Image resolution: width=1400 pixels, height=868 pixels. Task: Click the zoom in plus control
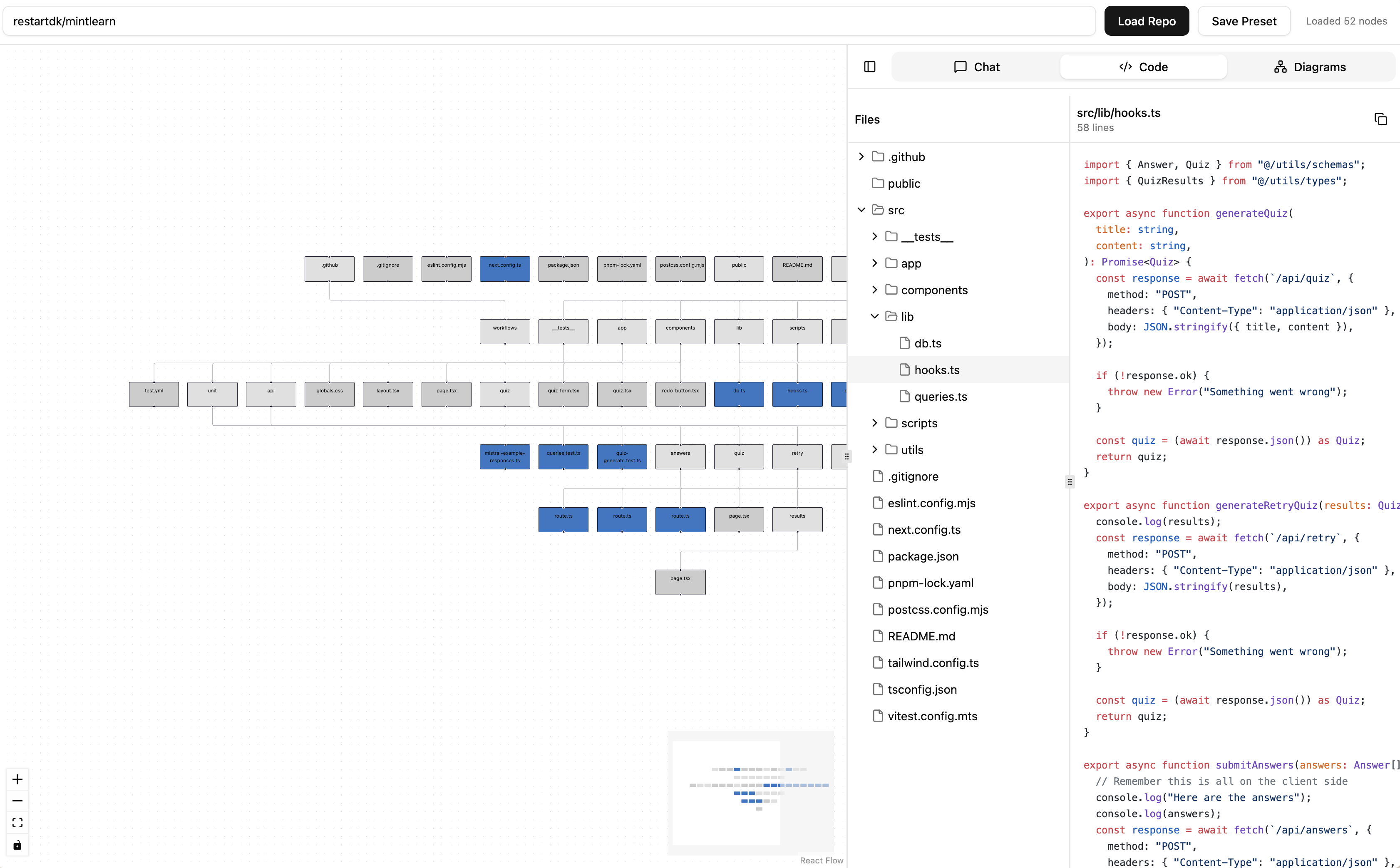click(17, 779)
